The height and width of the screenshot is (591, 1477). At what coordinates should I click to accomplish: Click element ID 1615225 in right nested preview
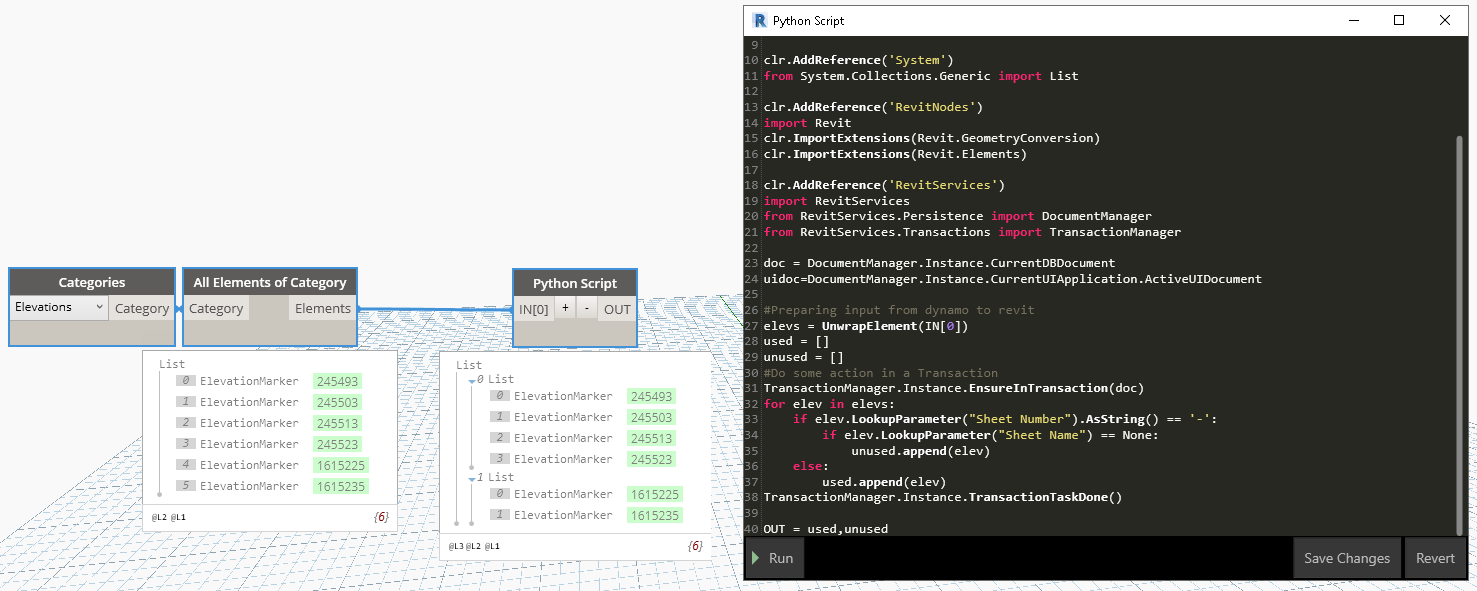click(x=654, y=494)
